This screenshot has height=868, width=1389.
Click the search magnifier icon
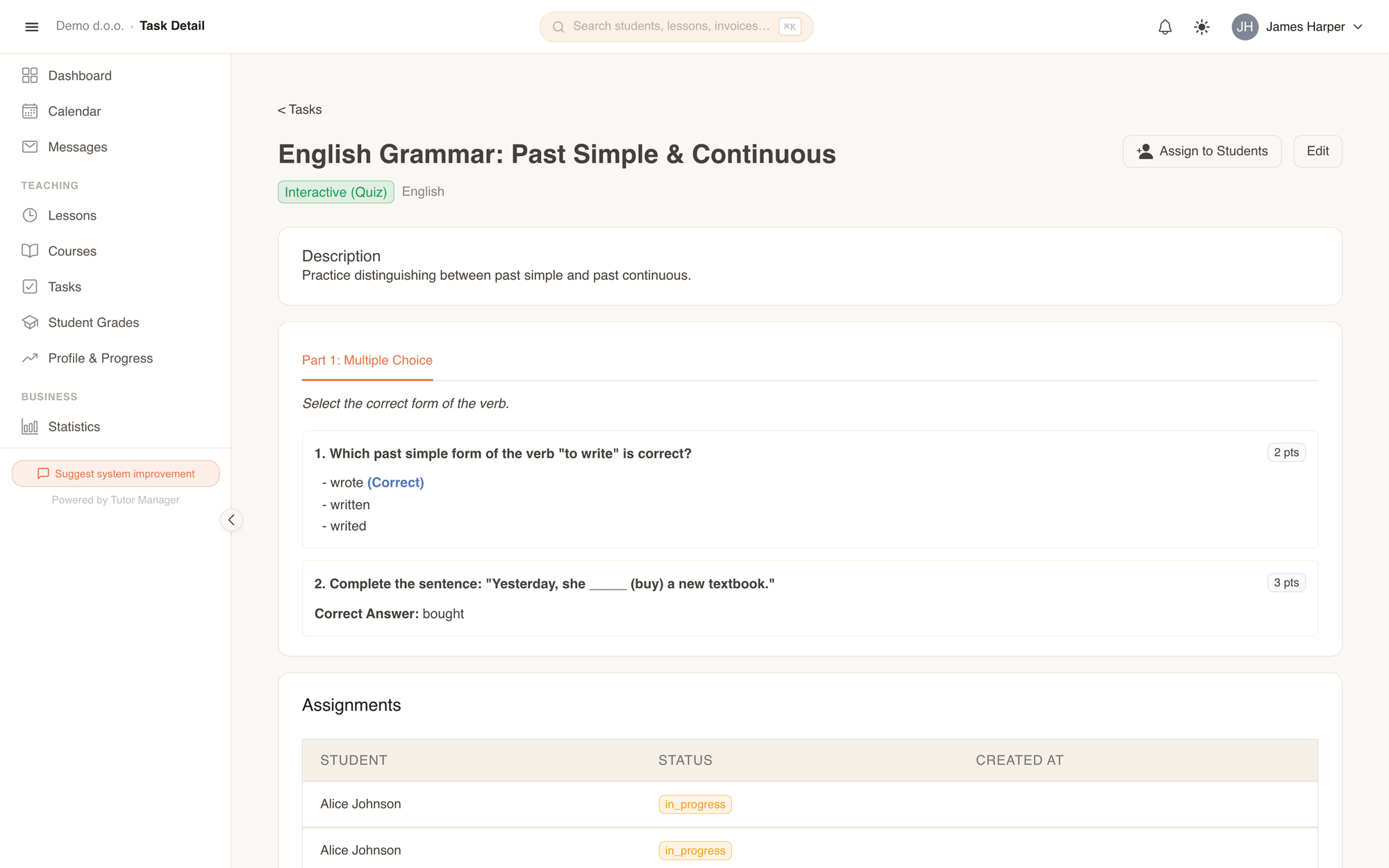558,26
